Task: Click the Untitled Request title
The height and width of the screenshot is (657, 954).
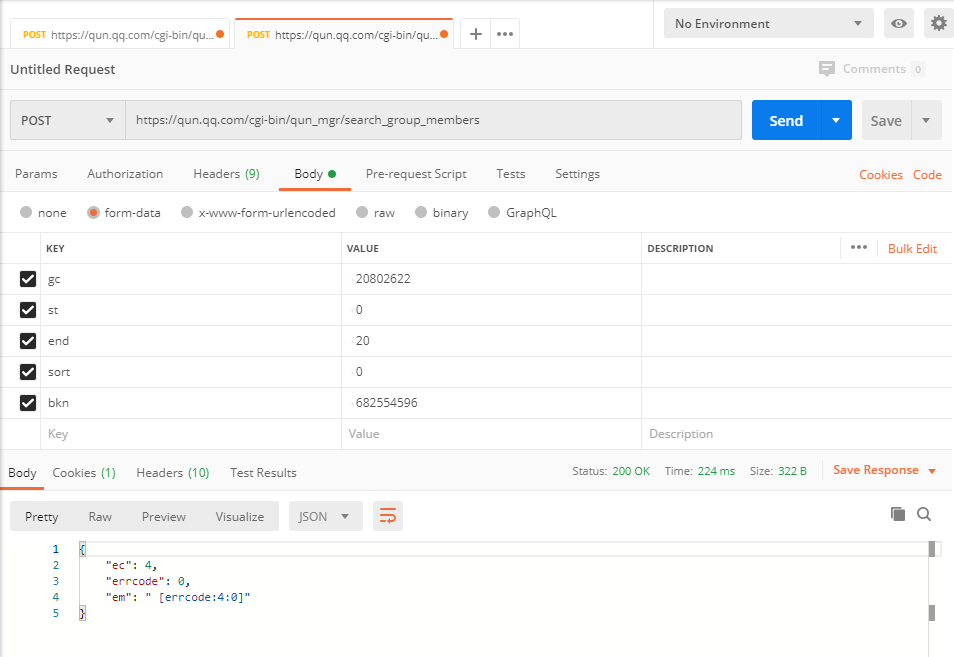Action: [63, 69]
